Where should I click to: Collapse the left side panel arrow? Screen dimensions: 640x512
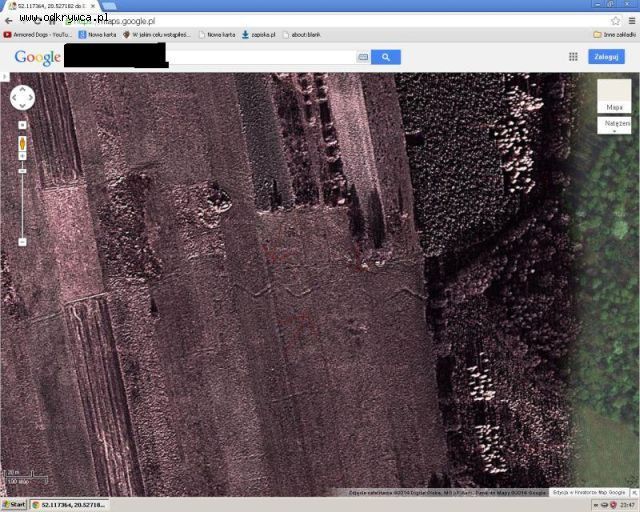pyautogui.click(x=4, y=76)
